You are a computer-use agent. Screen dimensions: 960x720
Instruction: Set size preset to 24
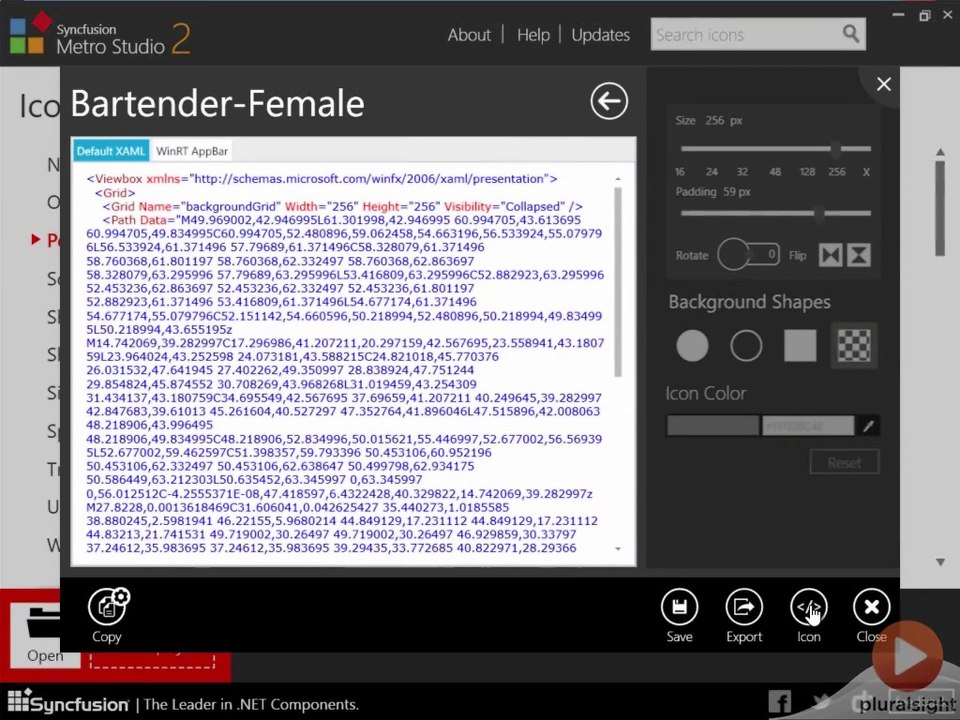[711, 172]
